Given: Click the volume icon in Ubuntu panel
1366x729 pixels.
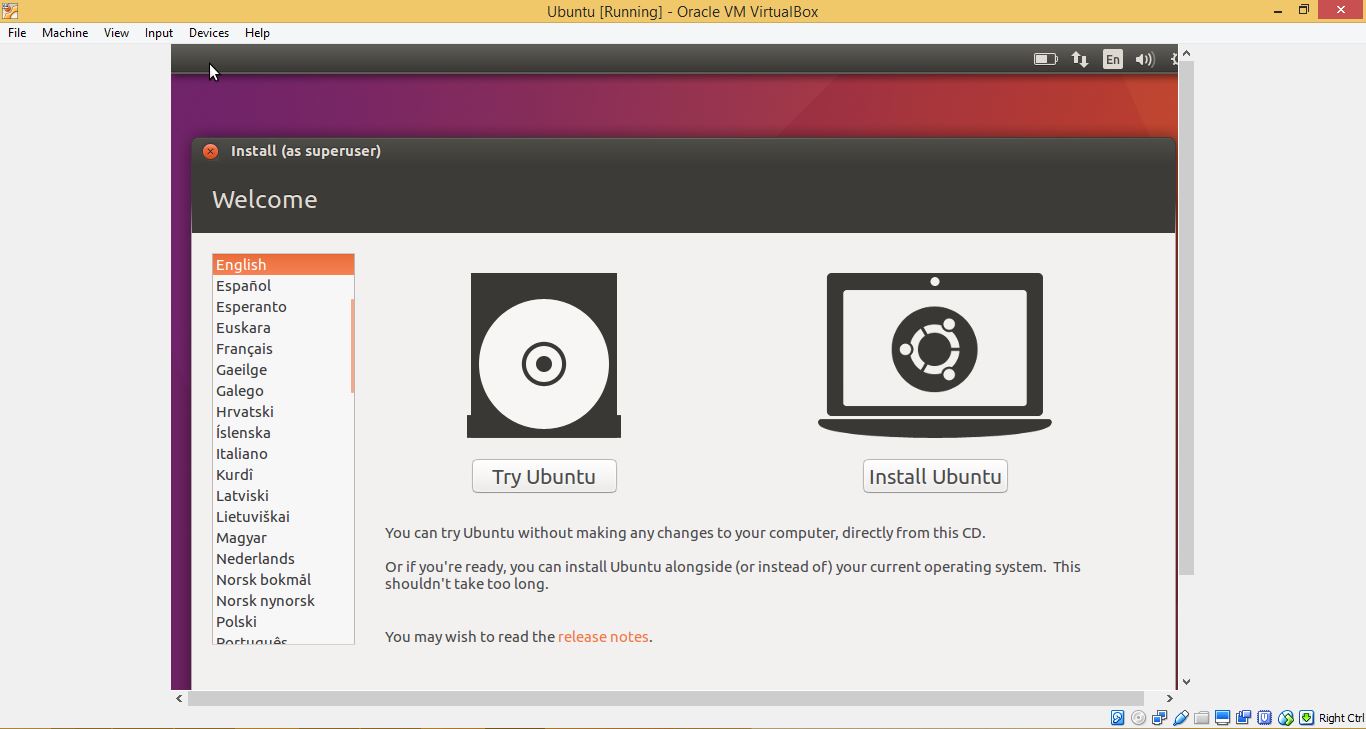Looking at the screenshot, I should coord(1144,59).
